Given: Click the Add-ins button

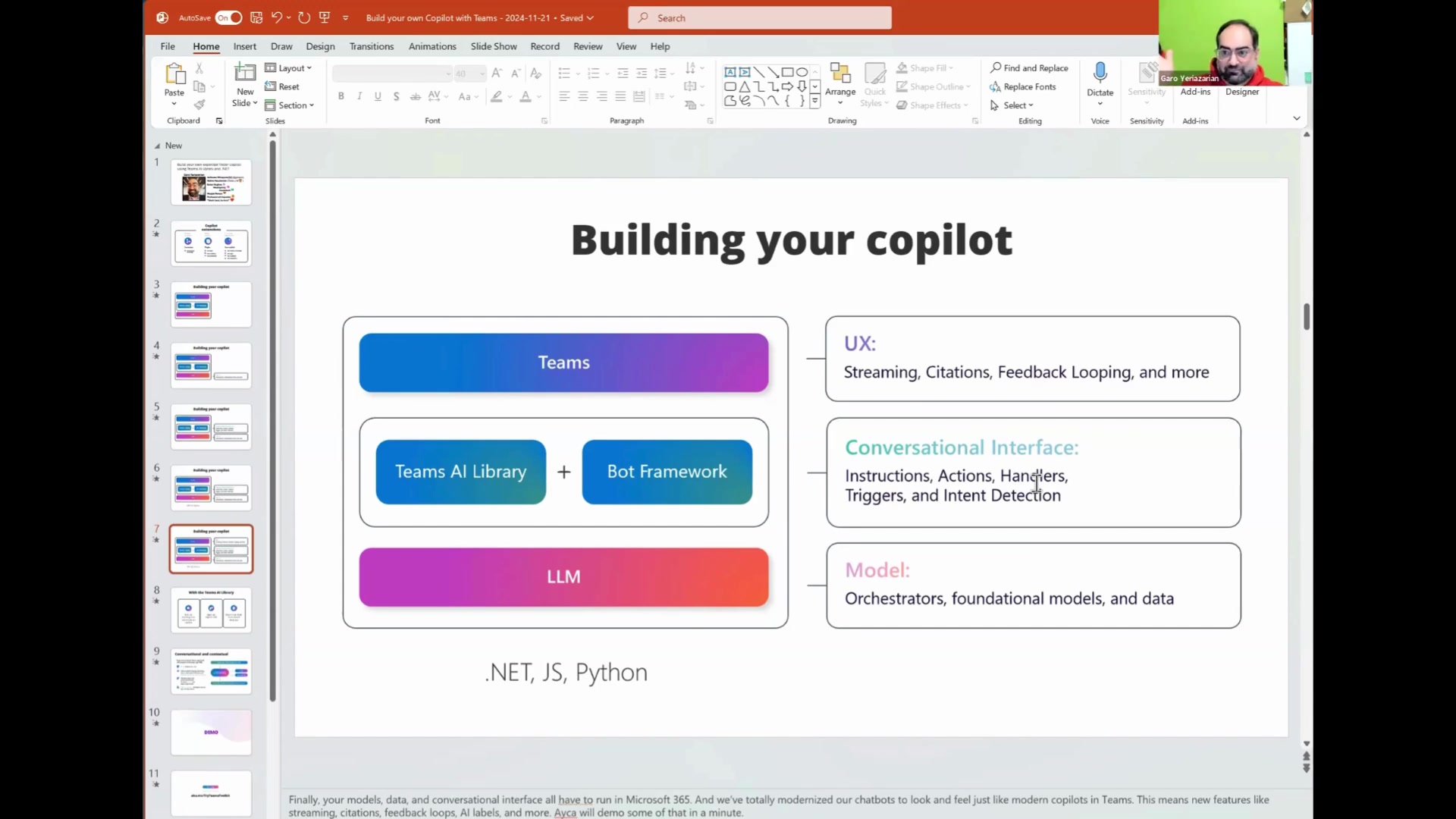Looking at the screenshot, I should (1195, 92).
